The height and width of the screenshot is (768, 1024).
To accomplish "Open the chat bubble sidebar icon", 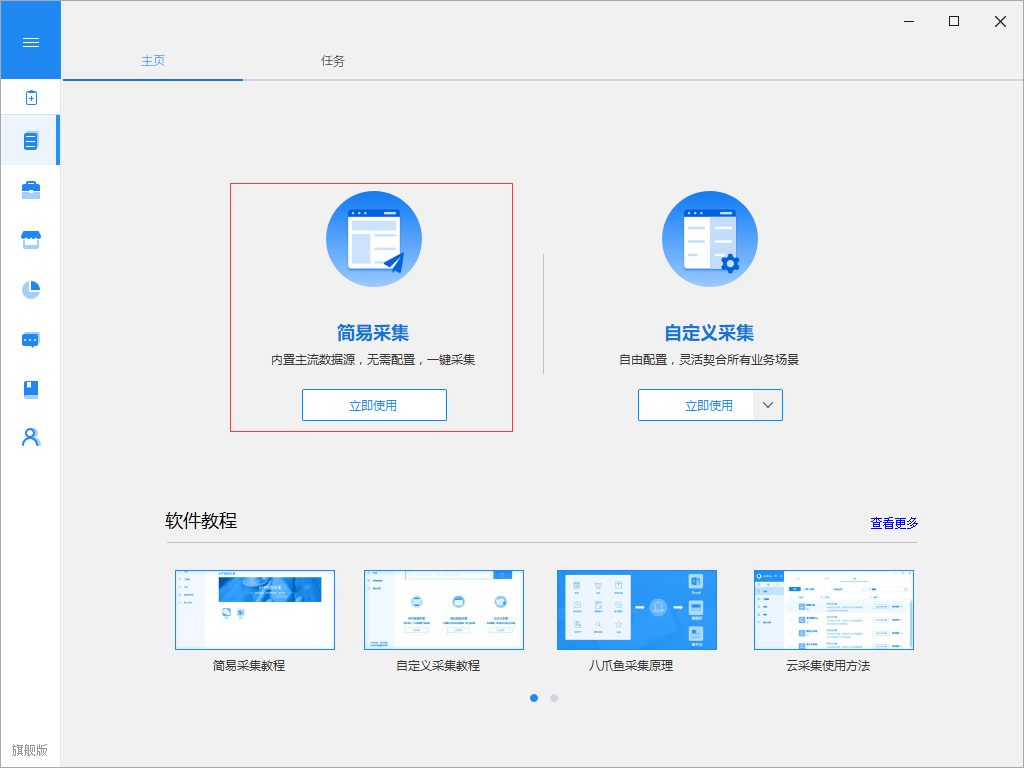I will 31,340.
